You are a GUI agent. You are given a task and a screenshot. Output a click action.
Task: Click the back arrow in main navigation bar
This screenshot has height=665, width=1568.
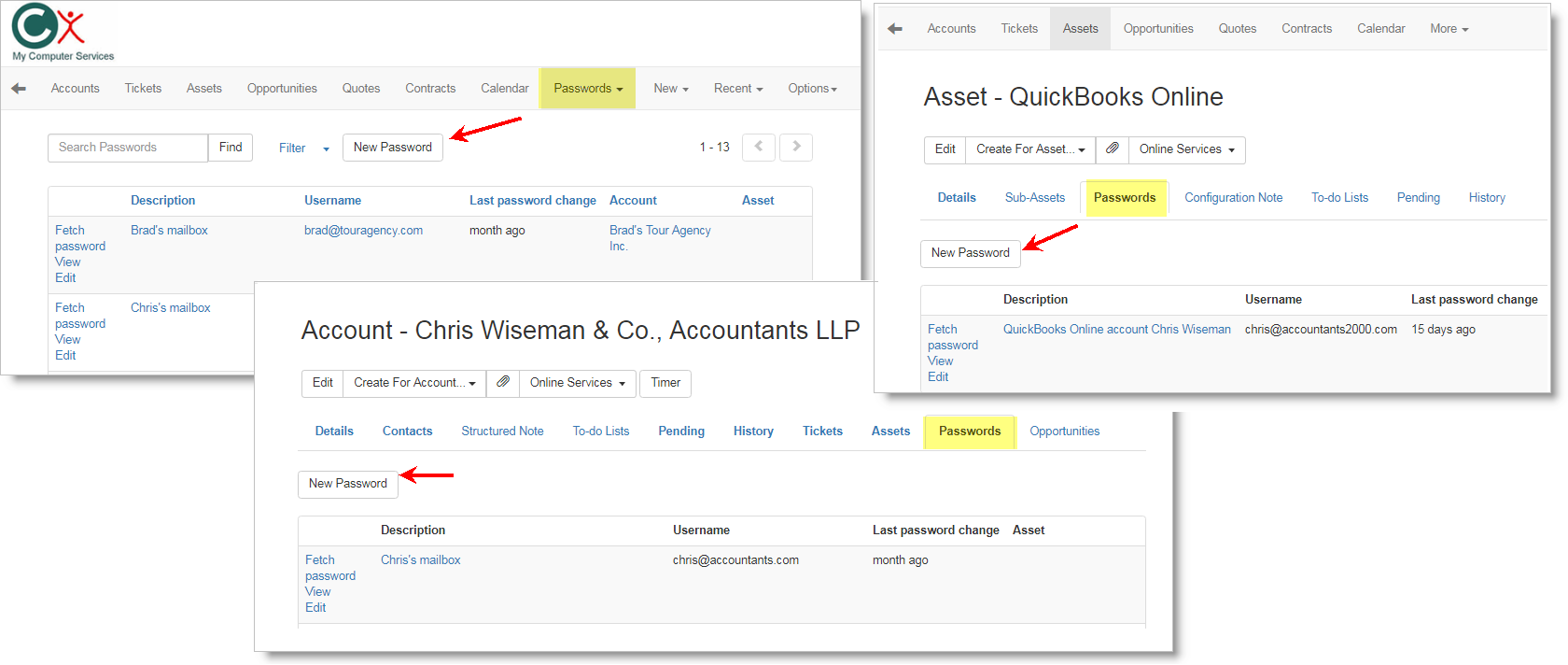pos(19,89)
